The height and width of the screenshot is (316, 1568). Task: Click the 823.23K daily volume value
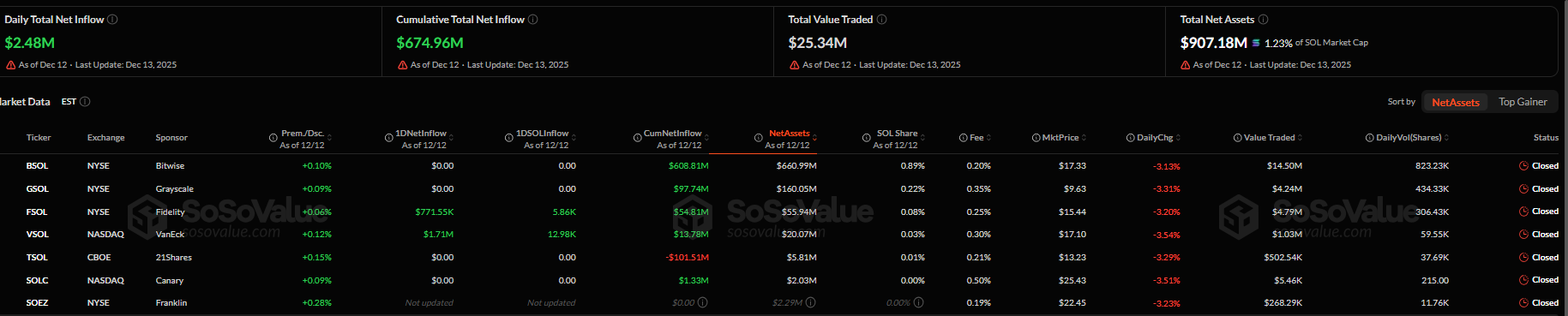pos(1432,166)
